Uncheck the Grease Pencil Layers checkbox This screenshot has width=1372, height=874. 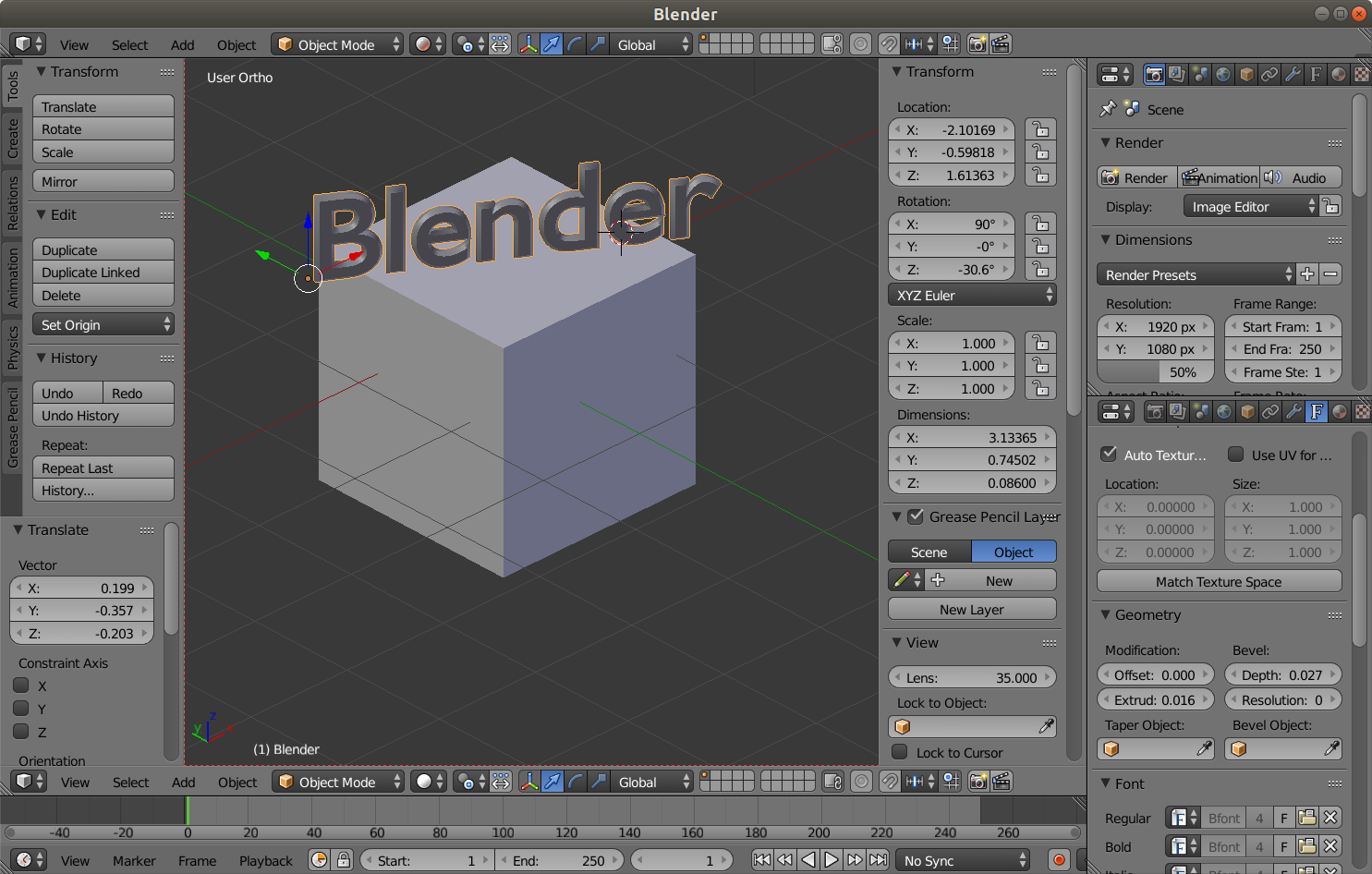916,516
